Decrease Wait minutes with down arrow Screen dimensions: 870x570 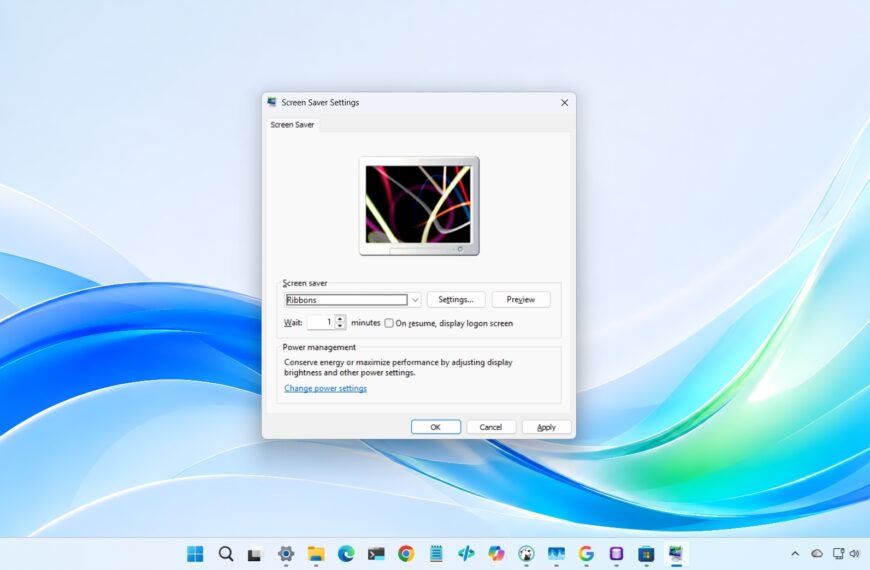[340, 326]
